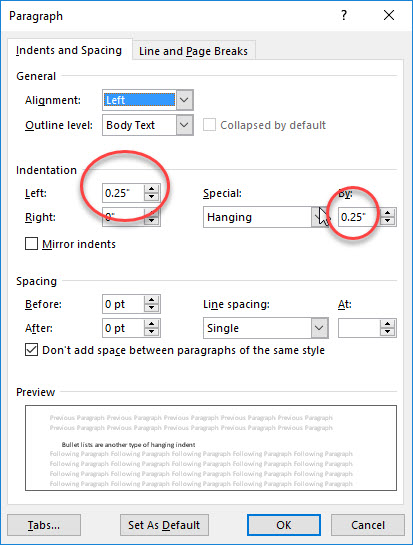This screenshot has height=545, width=413.
Task: Click the Cancel button
Action: 368,525
